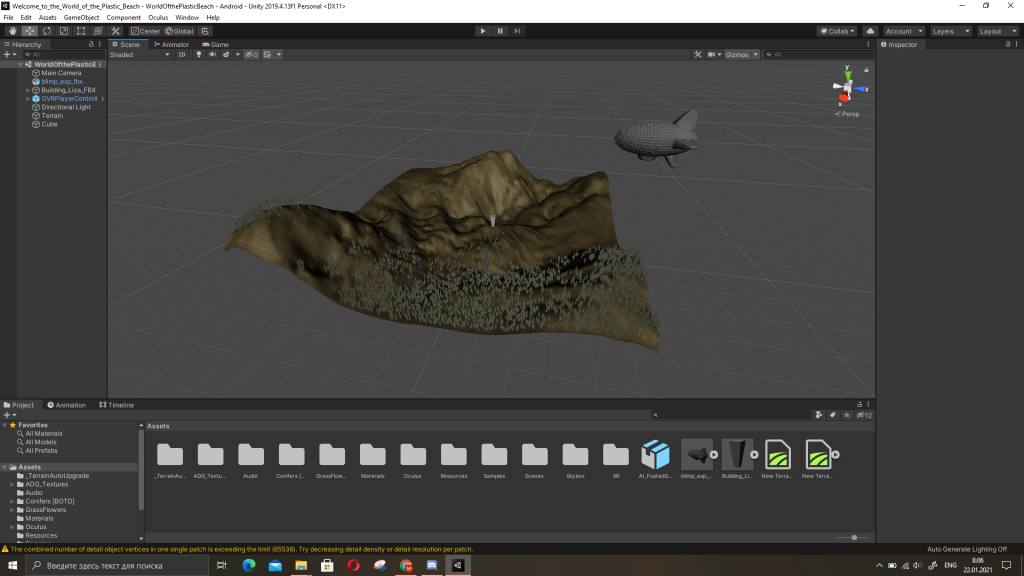Open Hierarchy panel options menu
This screenshot has height=576, width=1024.
100,44
